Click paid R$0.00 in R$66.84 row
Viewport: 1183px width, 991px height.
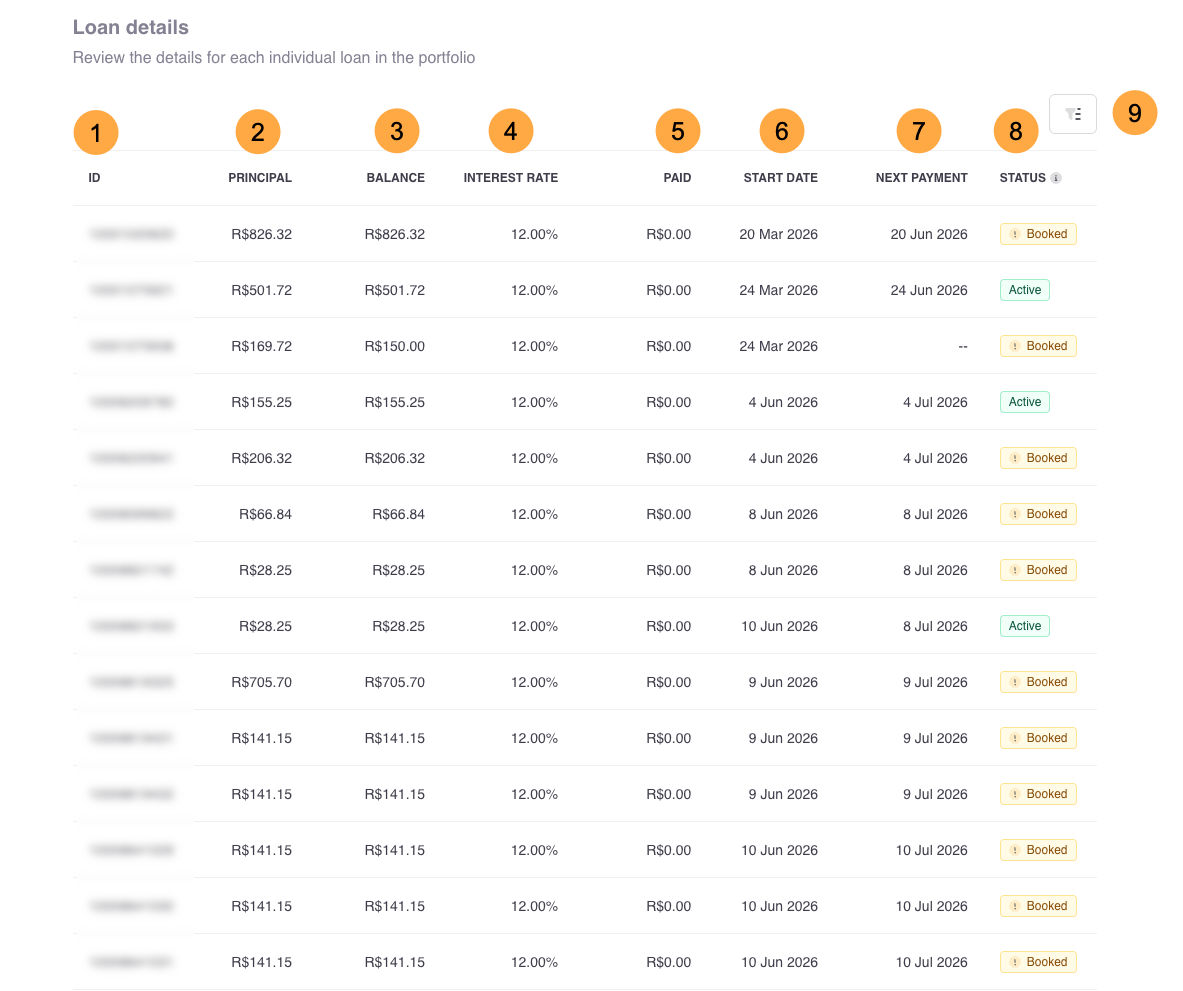(668, 514)
